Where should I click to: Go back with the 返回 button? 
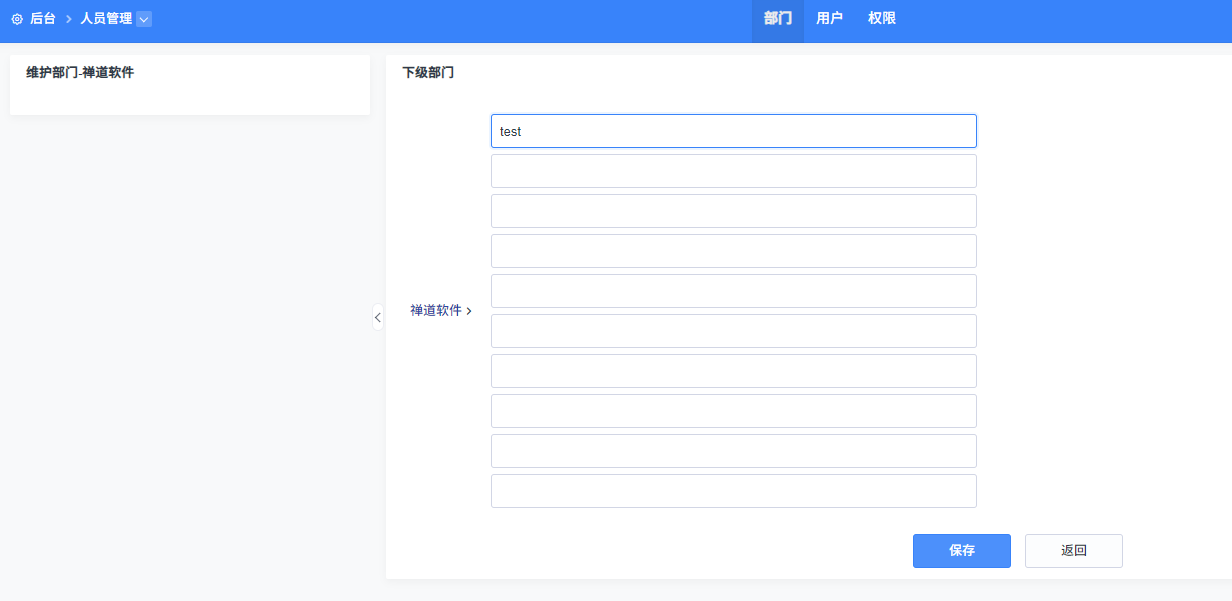click(x=1074, y=551)
